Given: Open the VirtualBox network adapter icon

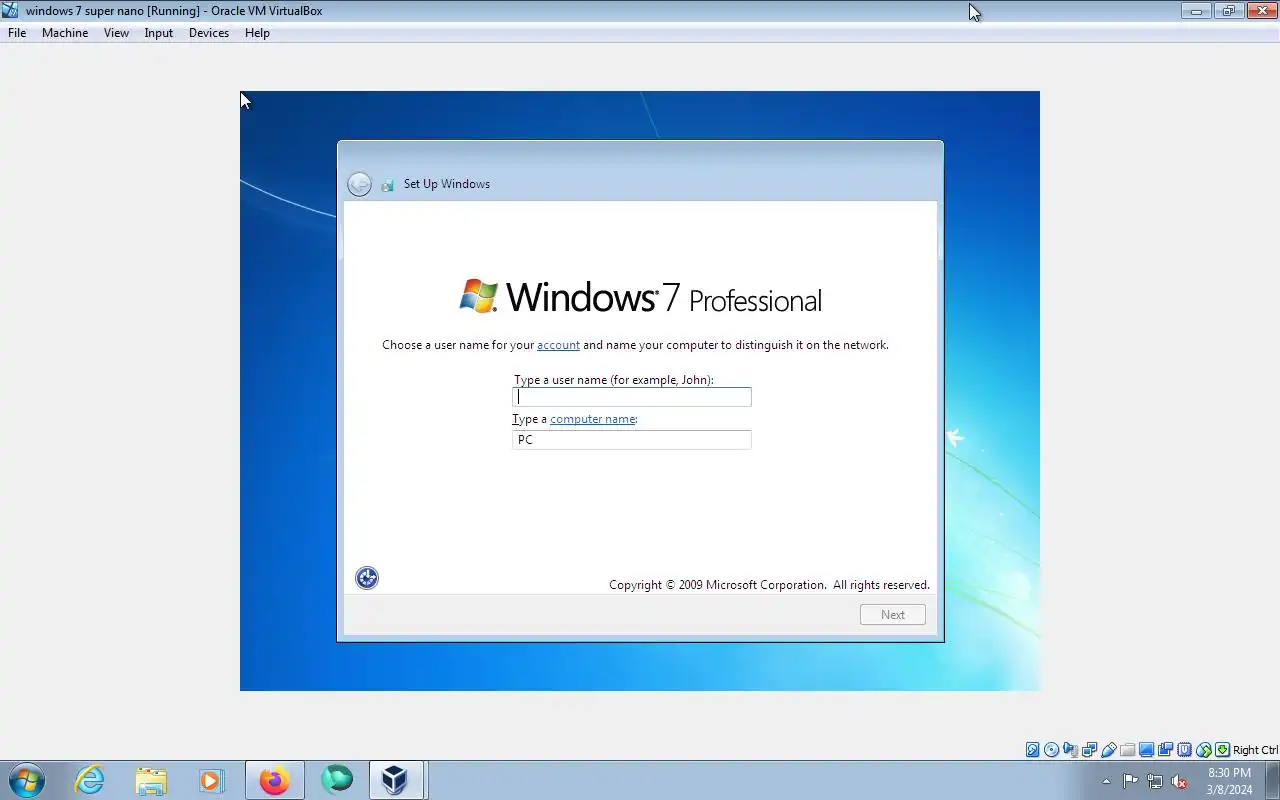Looking at the screenshot, I should pos(1089,750).
